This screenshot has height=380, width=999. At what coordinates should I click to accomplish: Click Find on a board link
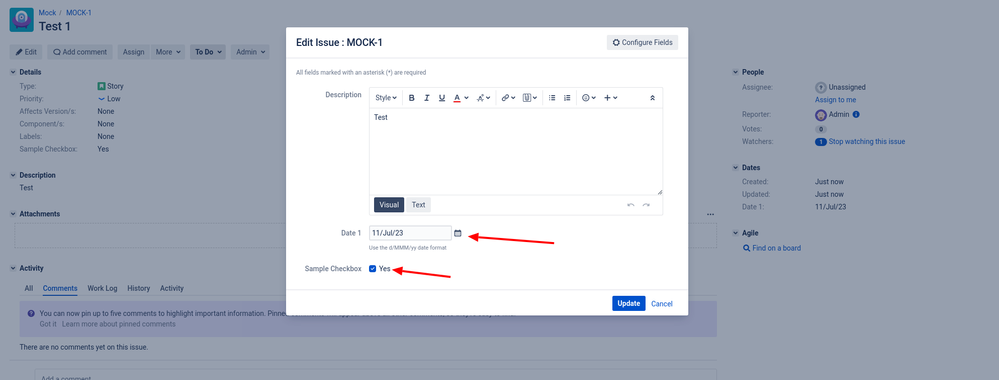pyautogui.click(x=777, y=248)
